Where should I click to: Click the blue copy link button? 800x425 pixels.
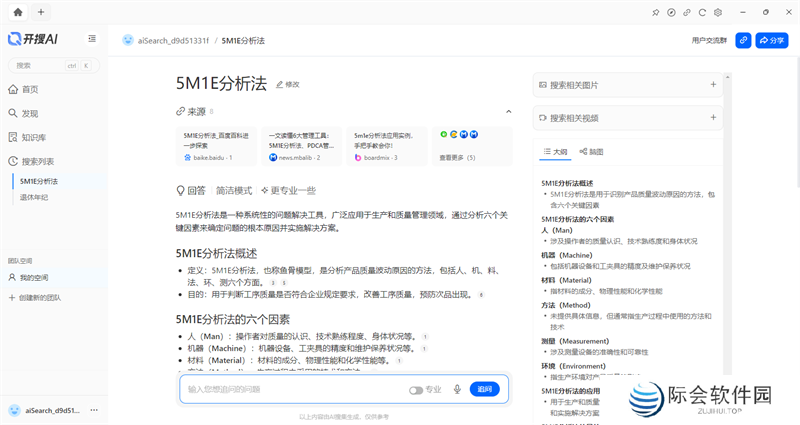coord(743,40)
